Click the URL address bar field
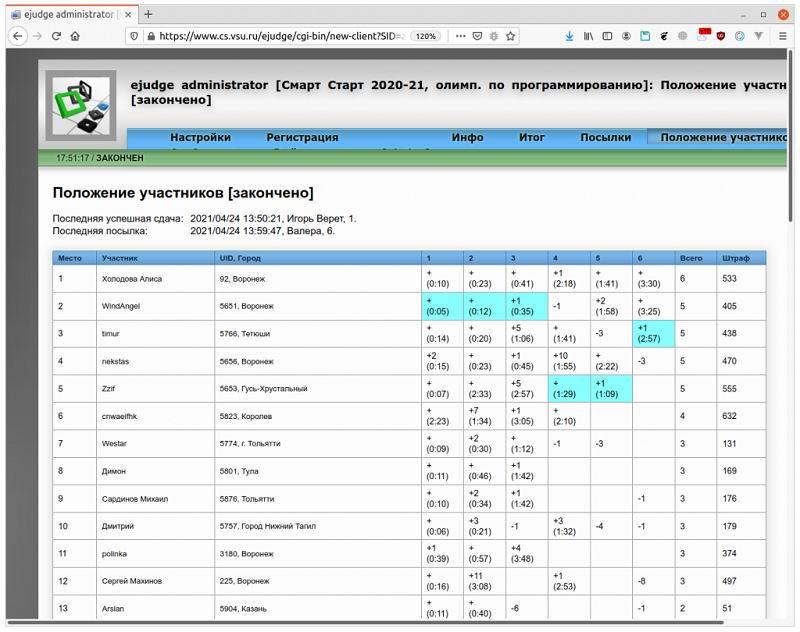This screenshot has height=632, width=800. pos(270,36)
